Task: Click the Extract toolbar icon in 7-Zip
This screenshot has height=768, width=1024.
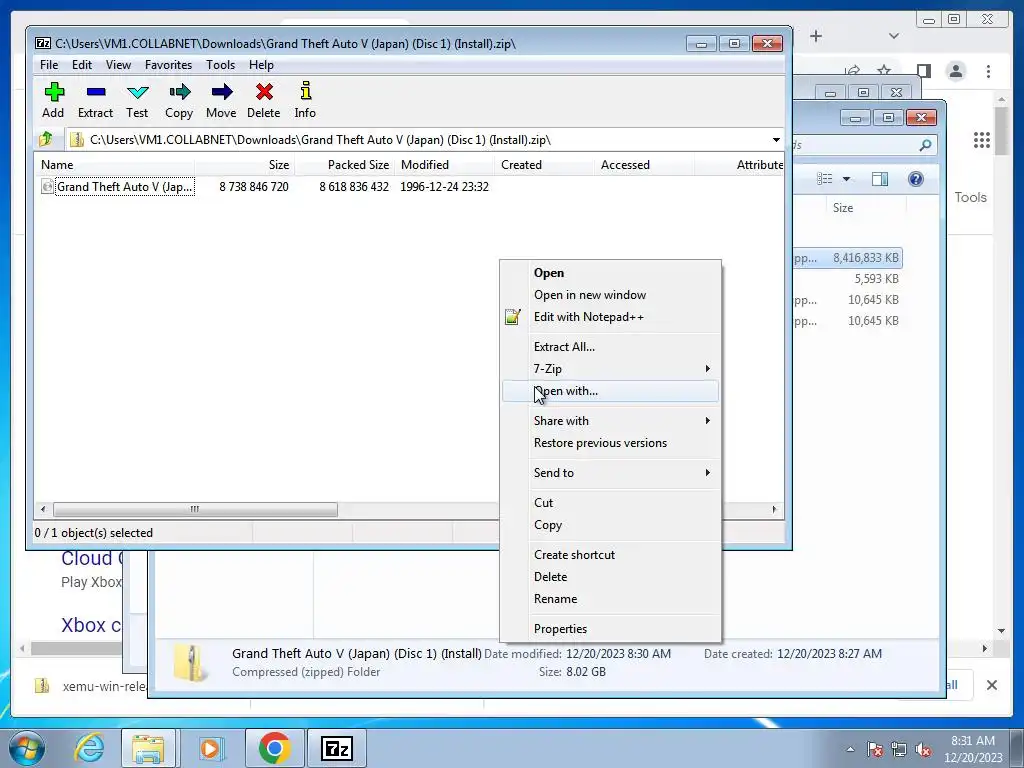Action: pyautogui.click(x=95, y=100)
